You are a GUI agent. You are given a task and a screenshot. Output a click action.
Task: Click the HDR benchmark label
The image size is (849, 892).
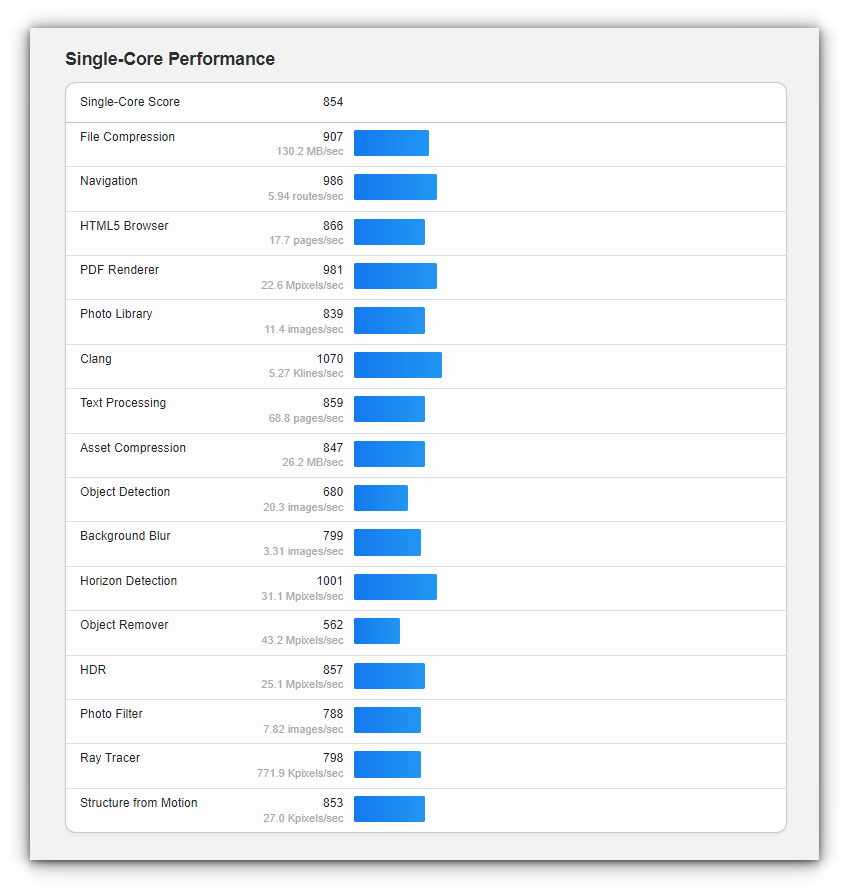pos(92,670)
